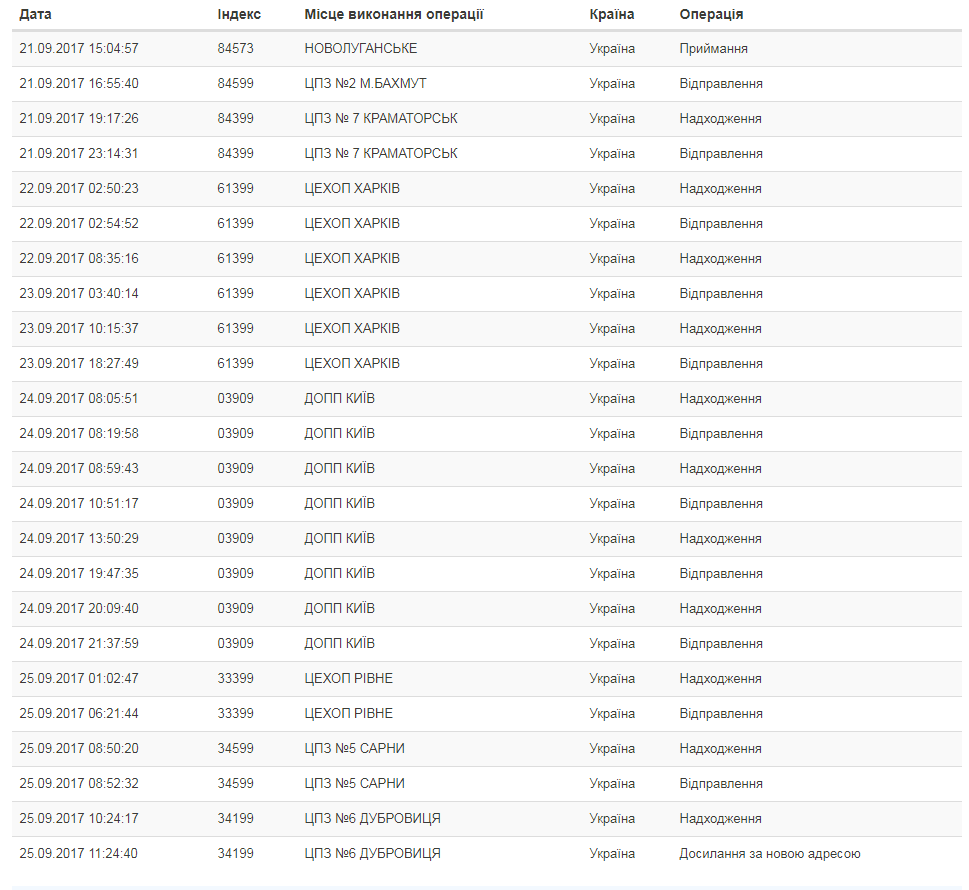Click the Місце виконання операції column header
The height and width of the screenshot is (890, 969).
point(394,15)
